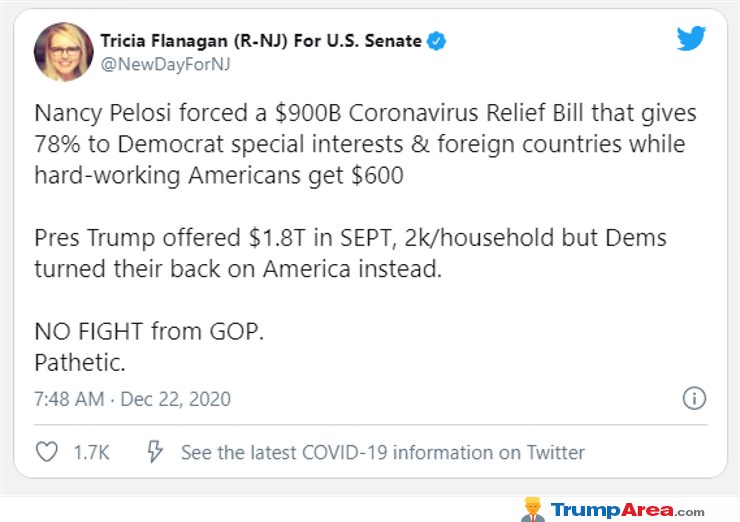Image resolution: width=740 pixels, height=522 pixels.
Task: Open the 7:48 AM · Dec 22, 2020 timestamp
Action: coord(133,399)
